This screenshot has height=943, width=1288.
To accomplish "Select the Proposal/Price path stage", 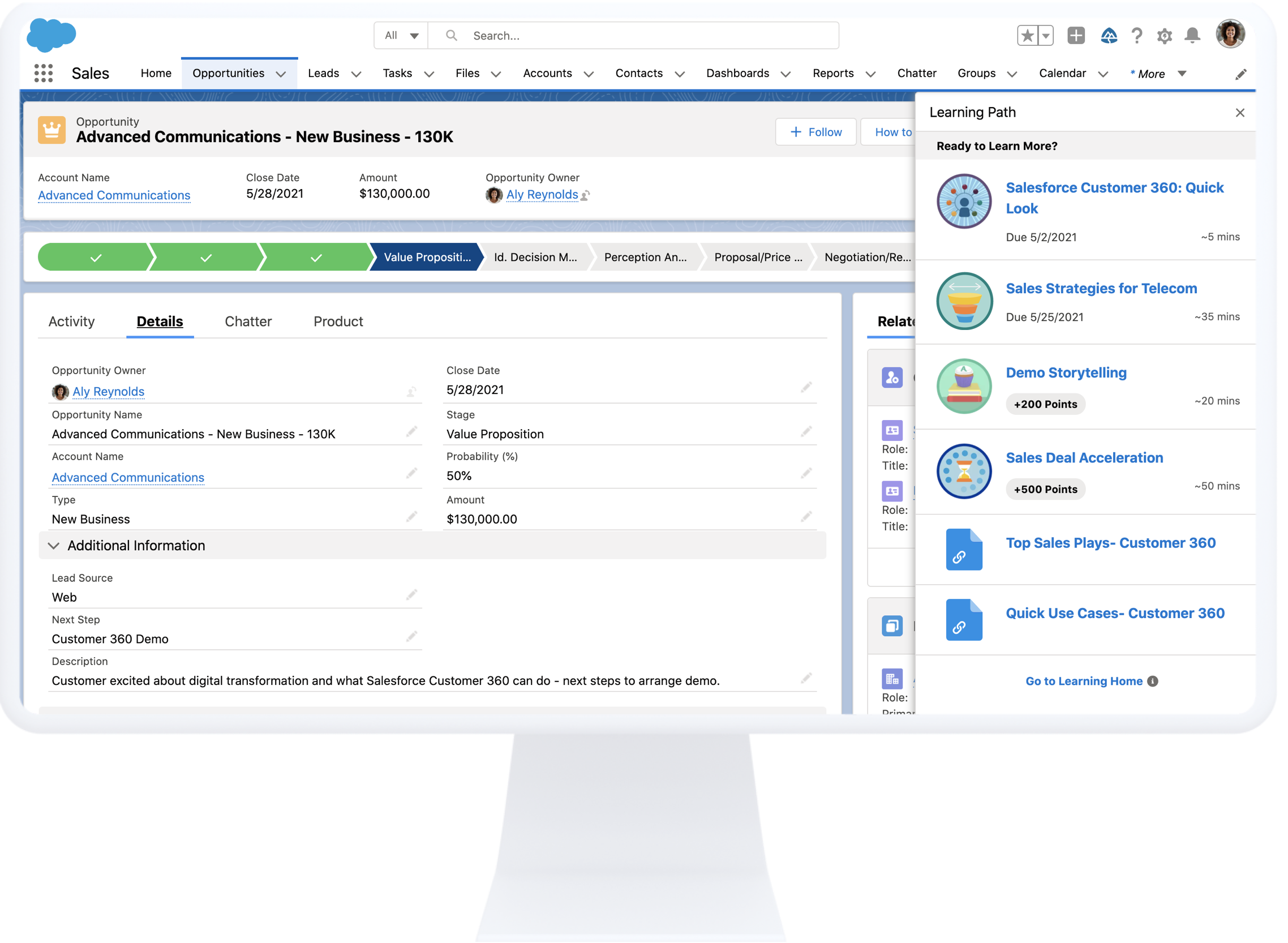I will [757, 257].
